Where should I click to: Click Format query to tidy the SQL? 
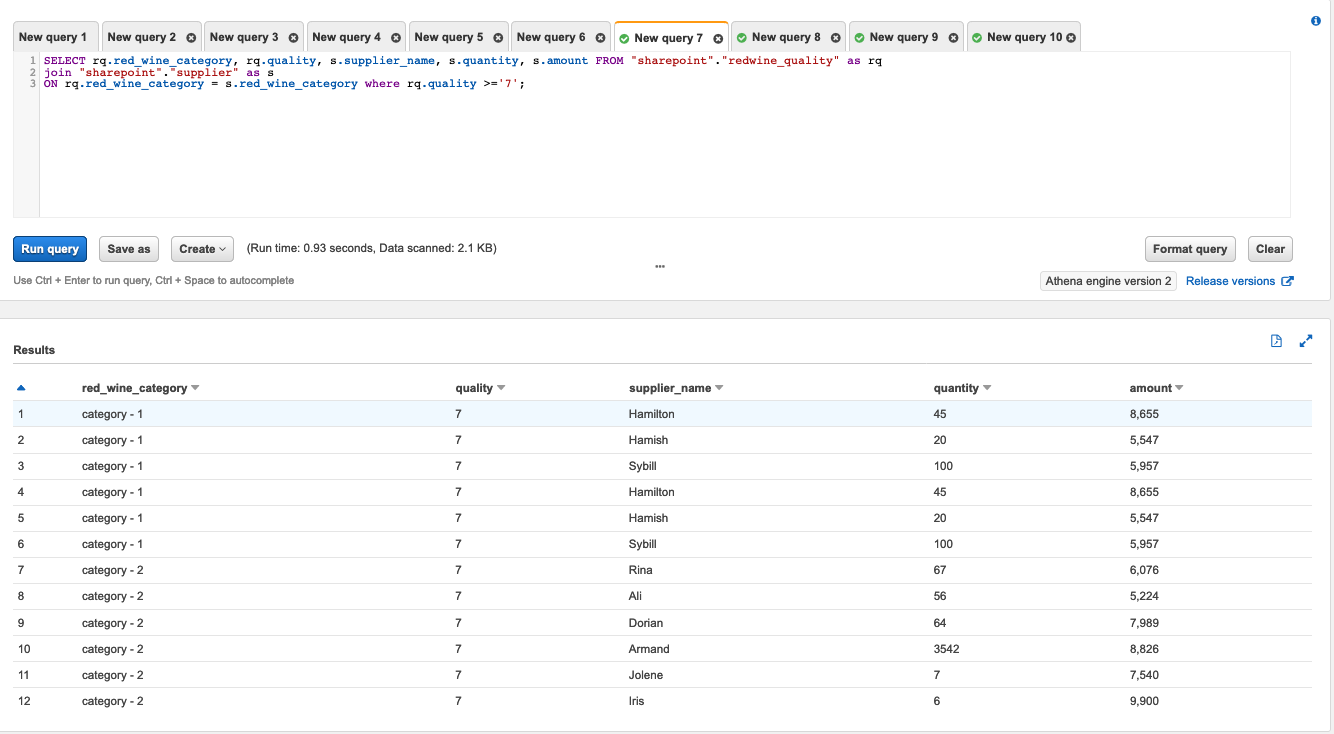point(1190,248)
